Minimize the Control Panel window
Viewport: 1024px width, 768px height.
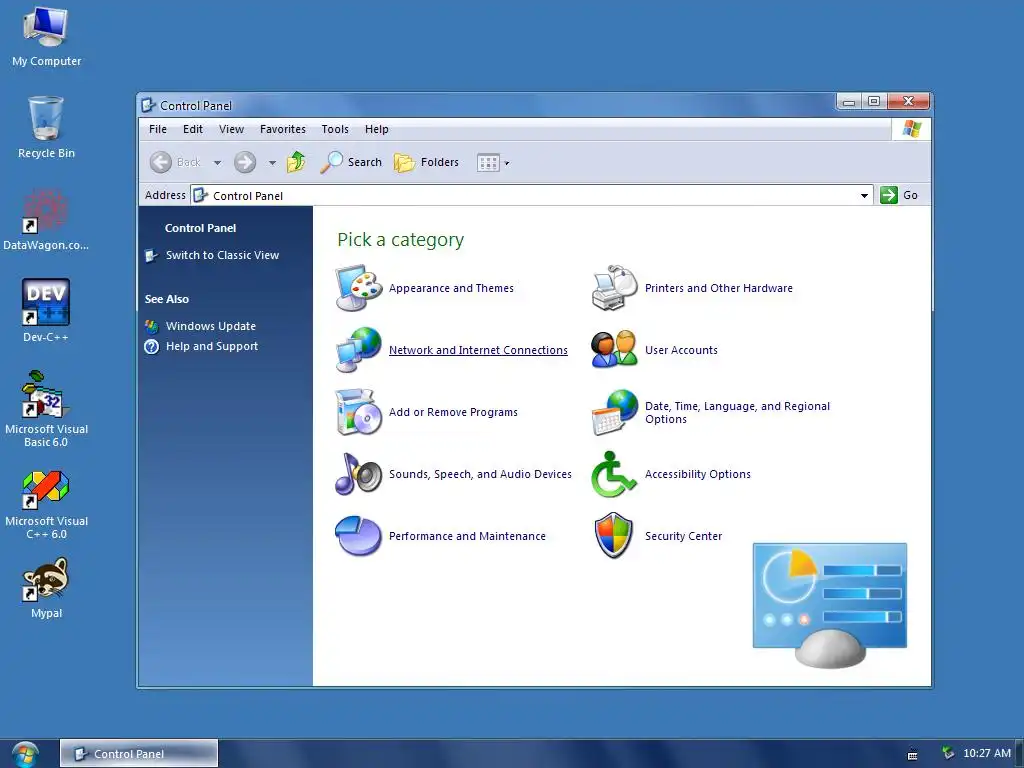click(x=849, y=101)
